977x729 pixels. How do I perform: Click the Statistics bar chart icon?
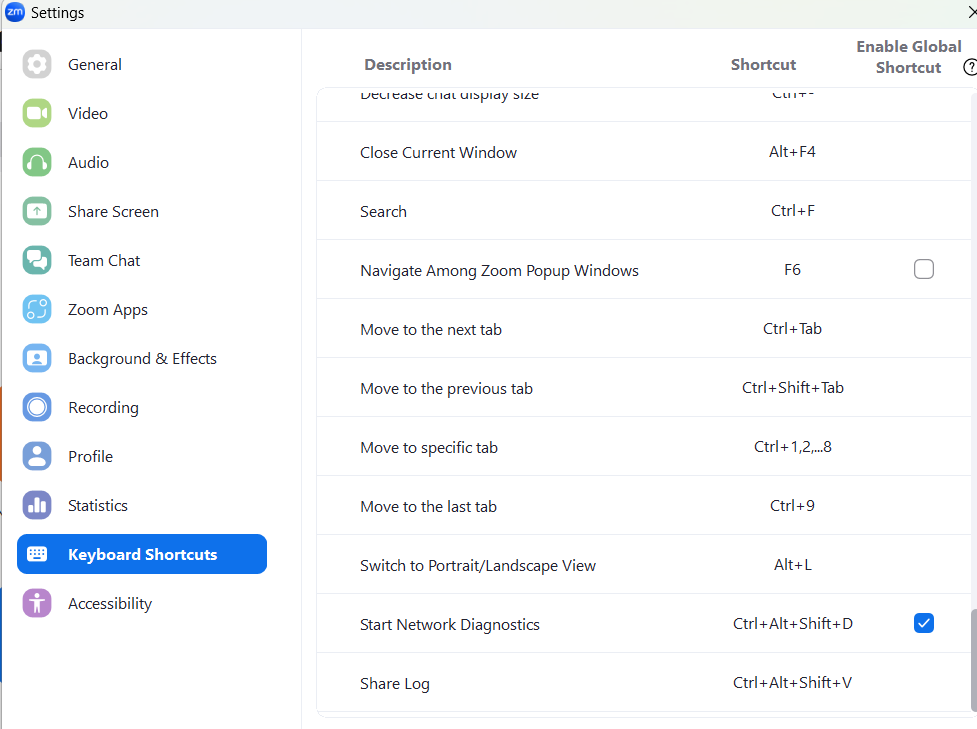37,506
